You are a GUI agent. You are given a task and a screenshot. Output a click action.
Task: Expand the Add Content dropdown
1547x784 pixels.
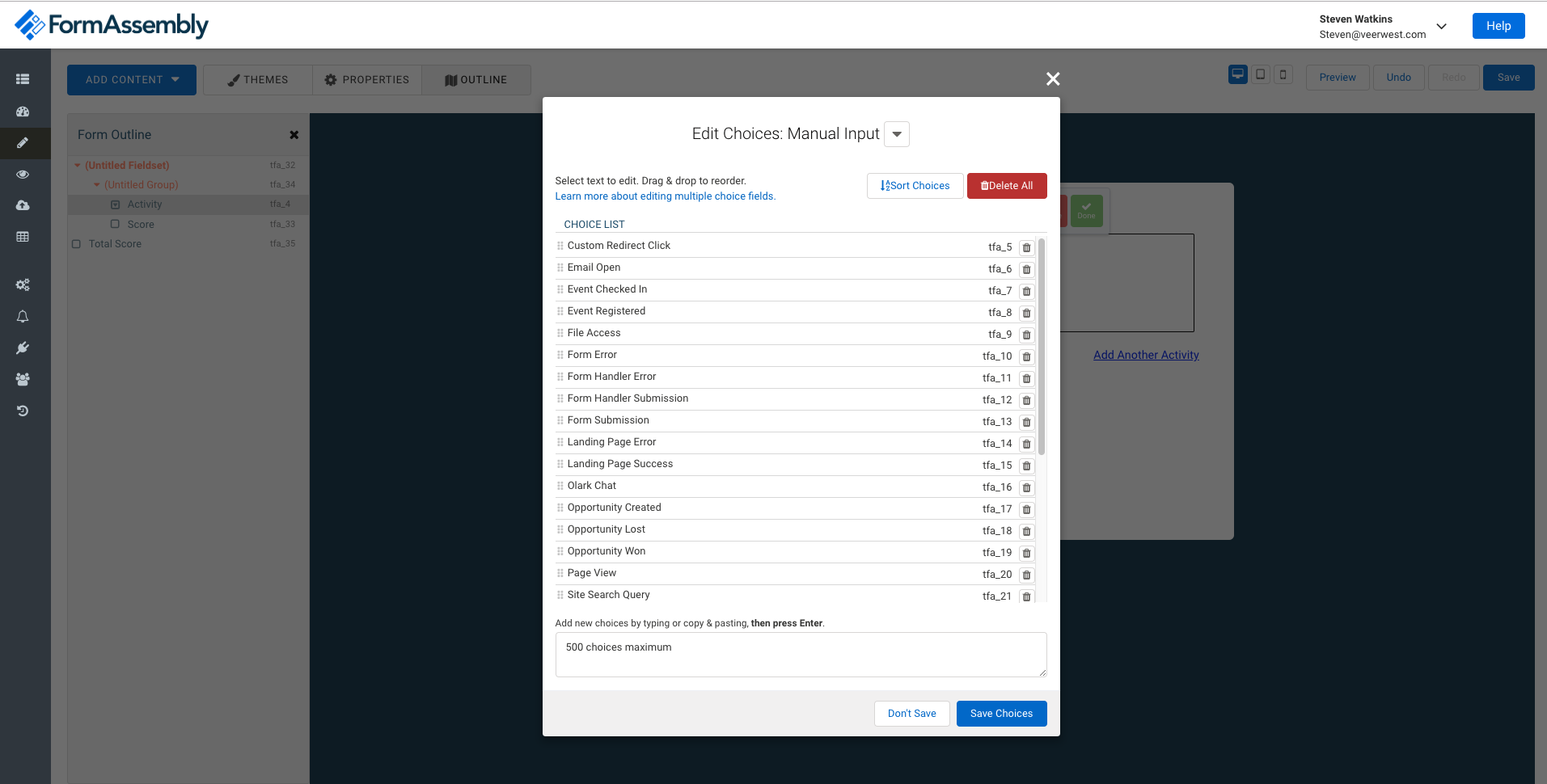click(132, 80)
